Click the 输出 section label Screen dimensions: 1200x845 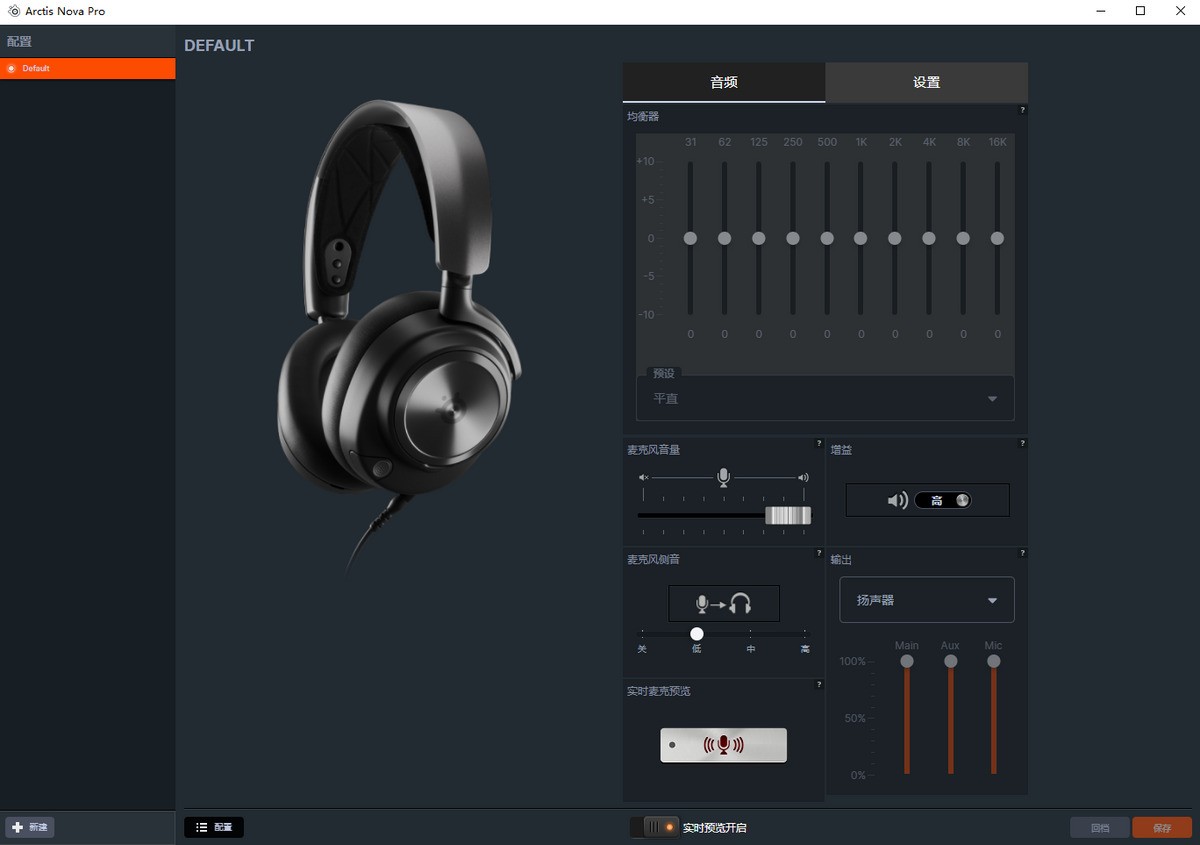point(841,560)
